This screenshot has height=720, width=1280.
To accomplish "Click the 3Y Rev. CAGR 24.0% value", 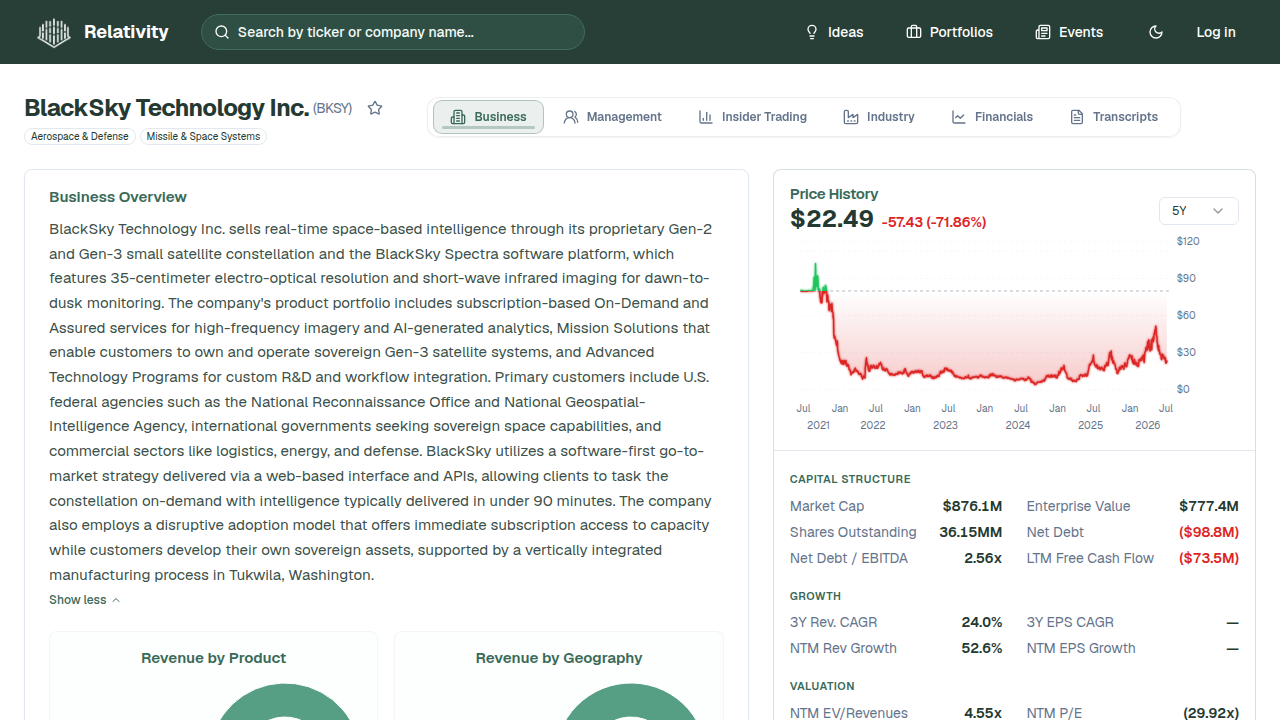I will click(982, 622).
